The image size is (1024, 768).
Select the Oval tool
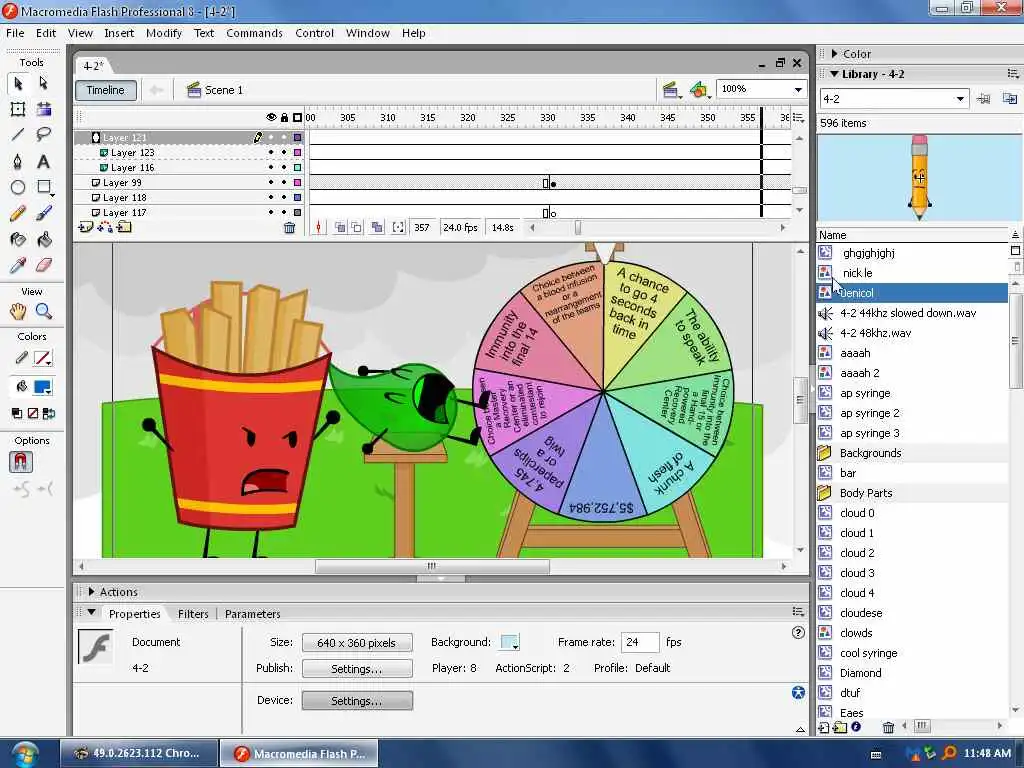(18, 187)
